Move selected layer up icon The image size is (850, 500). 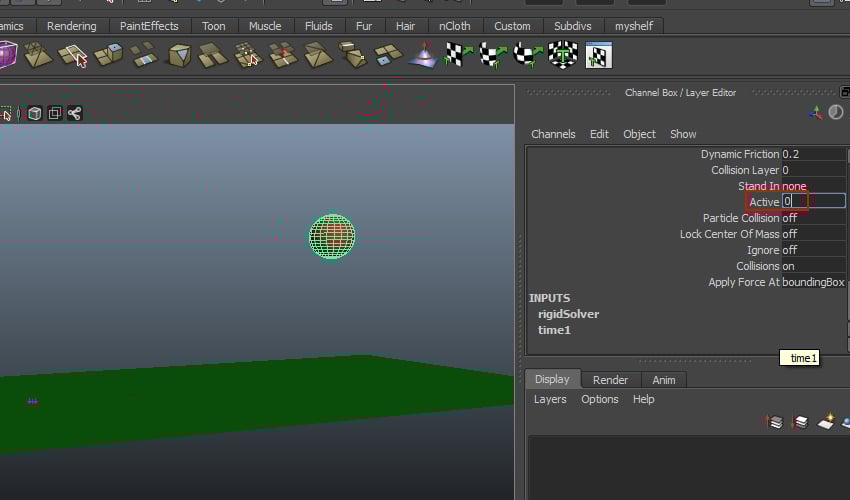[774, 422]
